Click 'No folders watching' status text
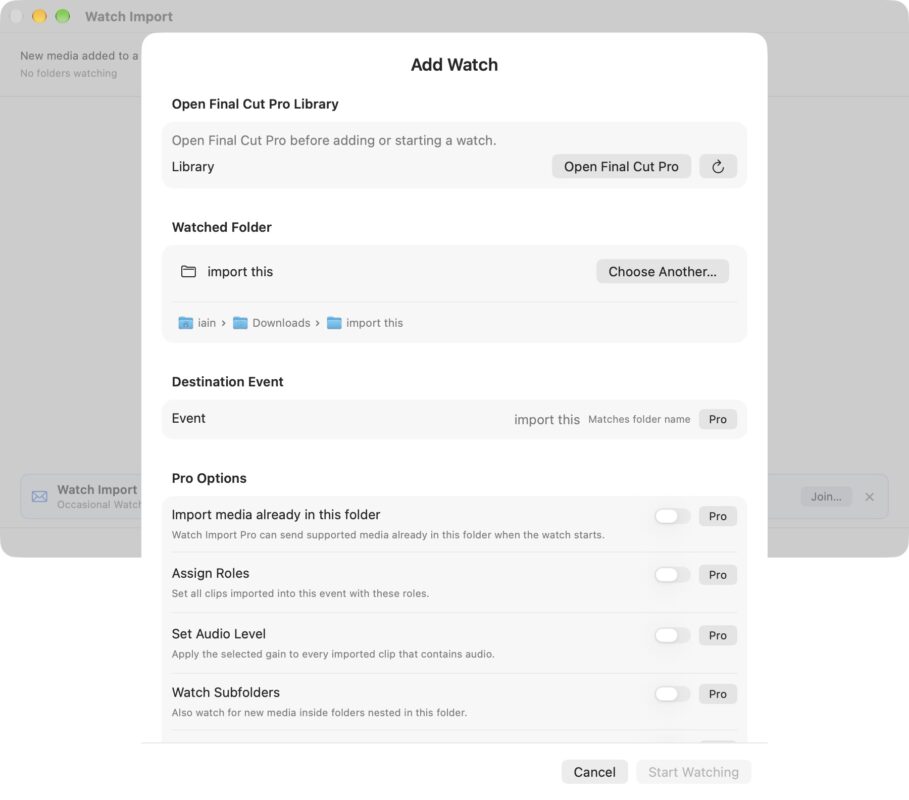The image size is (909, 800). [68, 73]
